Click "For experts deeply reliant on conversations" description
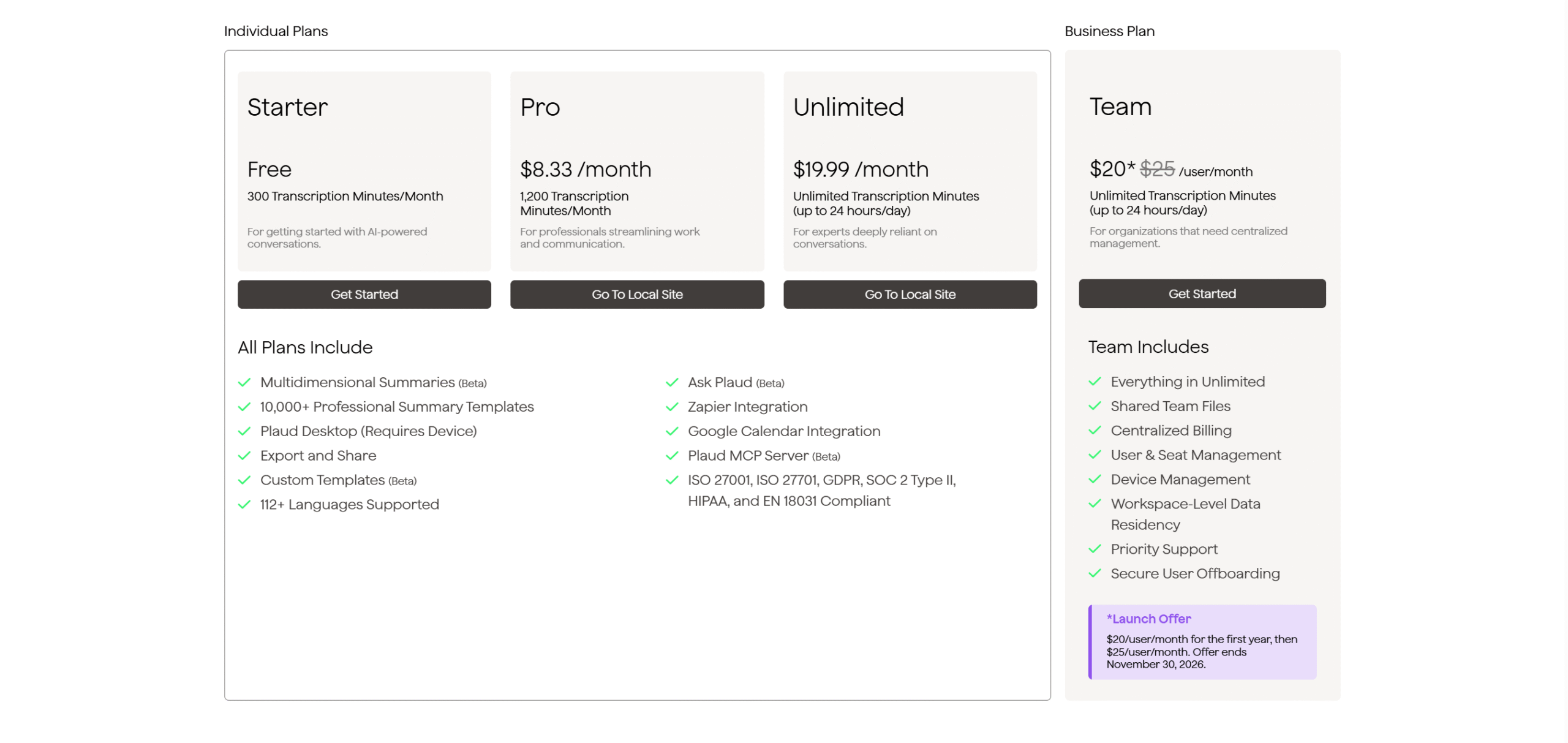This screenshot has height=743, width=1568. [x=865, y=238]
